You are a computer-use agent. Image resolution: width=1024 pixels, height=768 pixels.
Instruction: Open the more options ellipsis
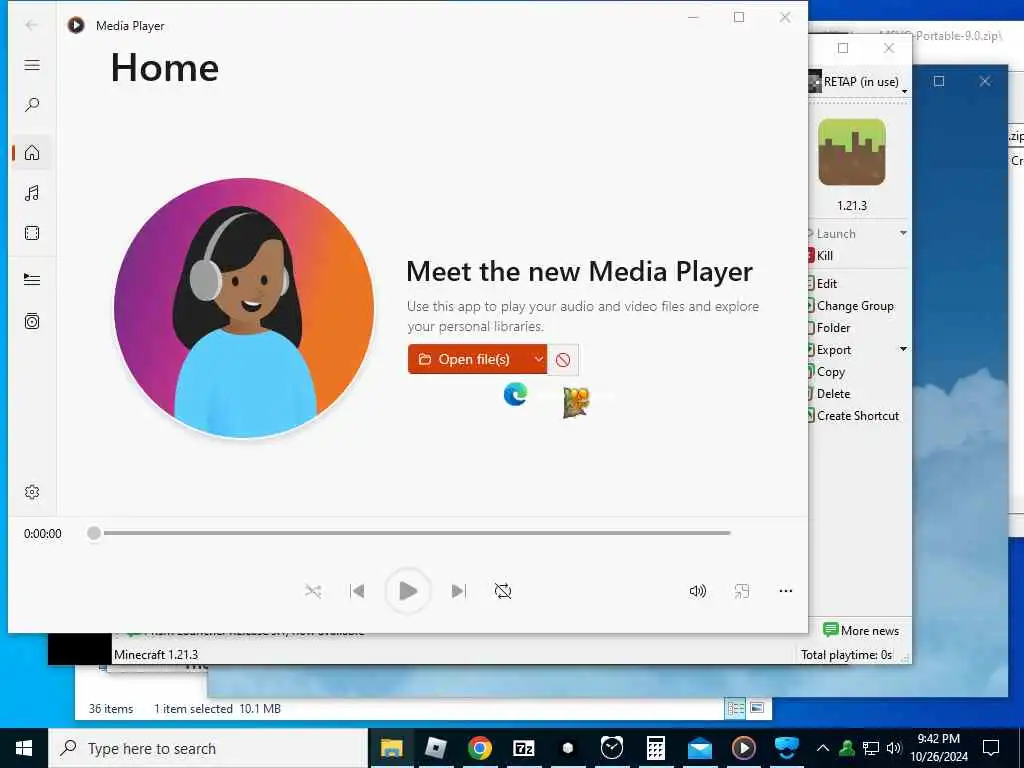(x=786, y=591)
